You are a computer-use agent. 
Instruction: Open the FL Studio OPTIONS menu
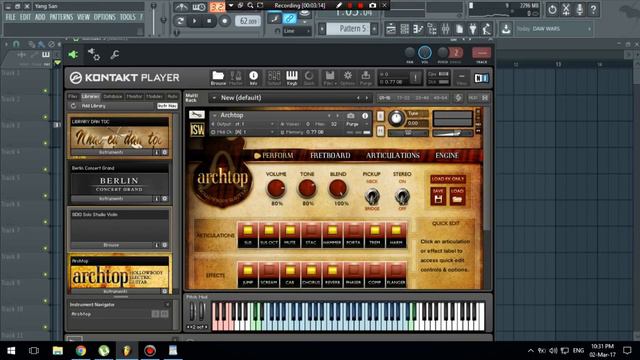(104, 17)
